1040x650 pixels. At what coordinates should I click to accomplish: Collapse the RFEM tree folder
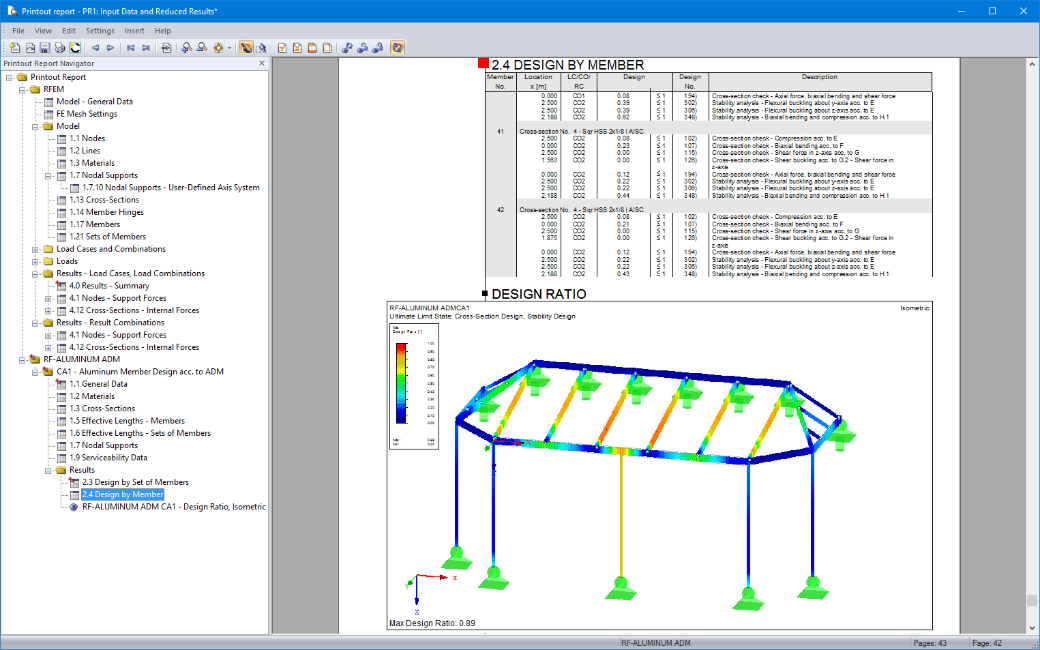point(23,90)
